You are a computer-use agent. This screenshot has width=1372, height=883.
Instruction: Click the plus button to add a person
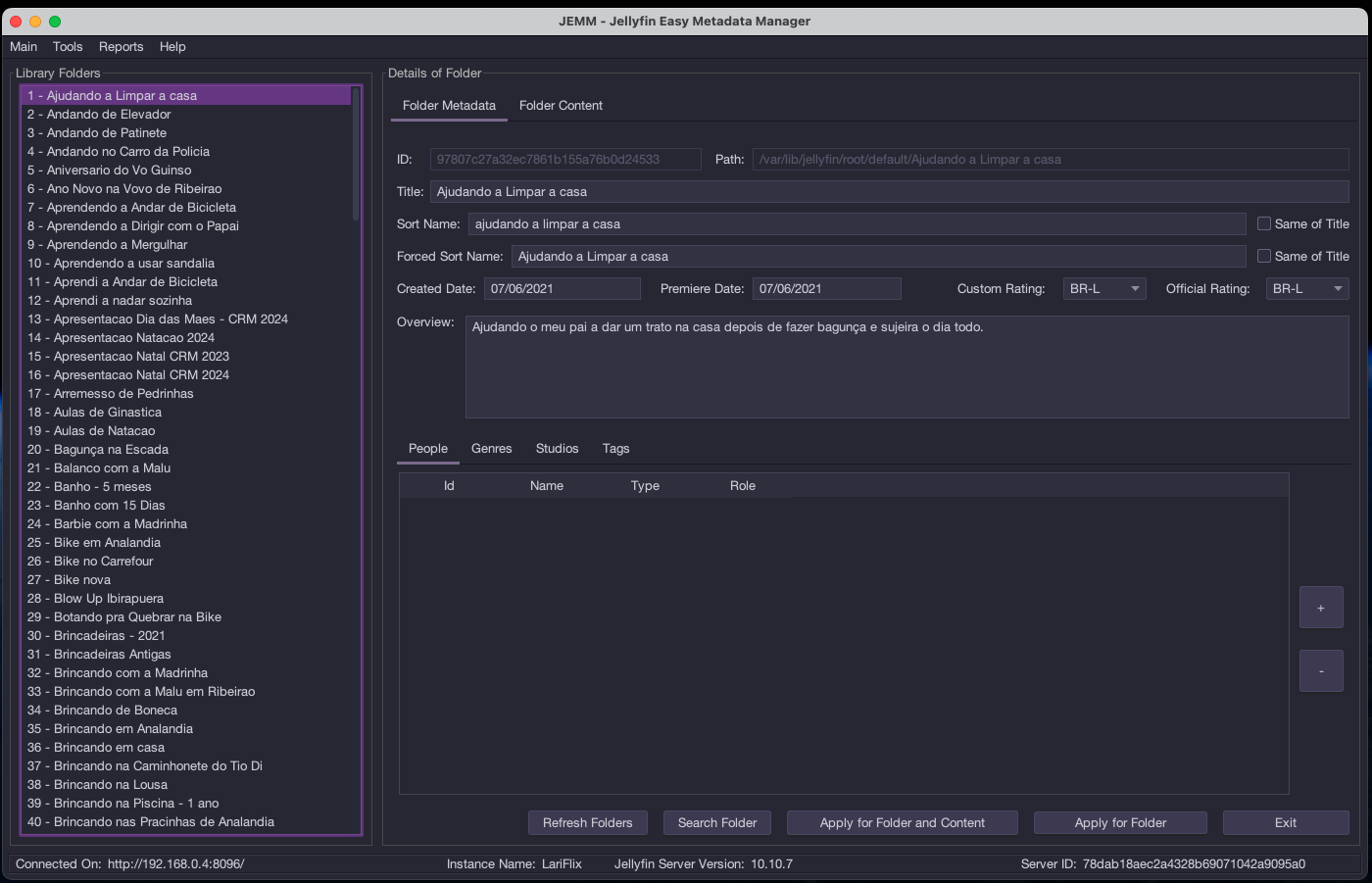(x=1320, y=608)
